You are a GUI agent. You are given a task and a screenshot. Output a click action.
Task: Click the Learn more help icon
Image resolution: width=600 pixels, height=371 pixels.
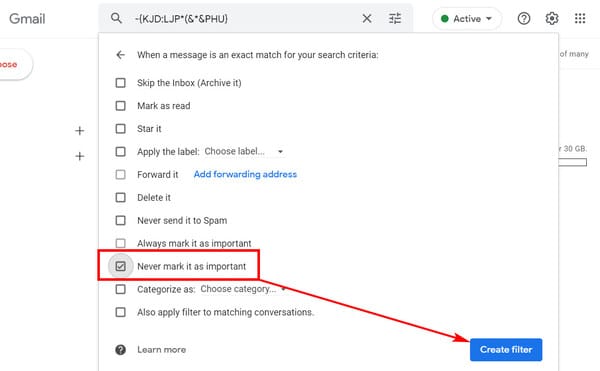tap(121, 350)
